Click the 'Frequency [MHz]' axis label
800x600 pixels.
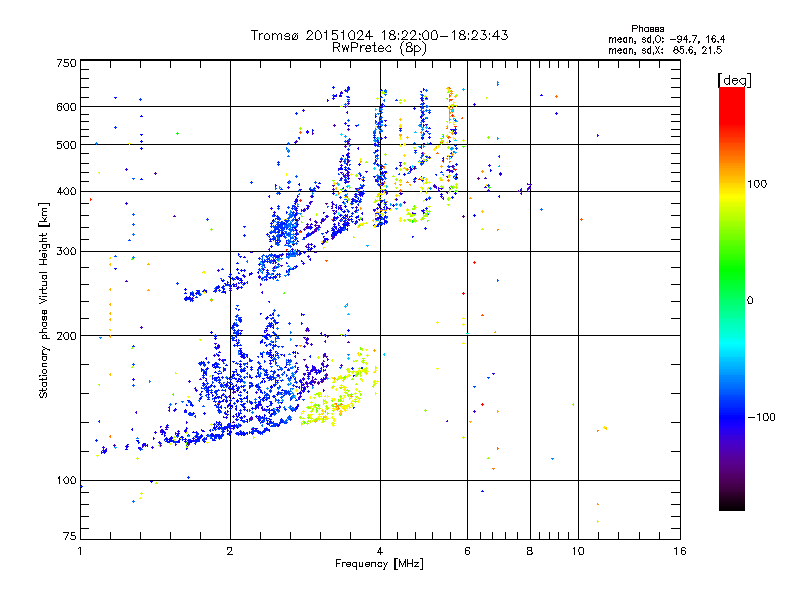(379, 564)
